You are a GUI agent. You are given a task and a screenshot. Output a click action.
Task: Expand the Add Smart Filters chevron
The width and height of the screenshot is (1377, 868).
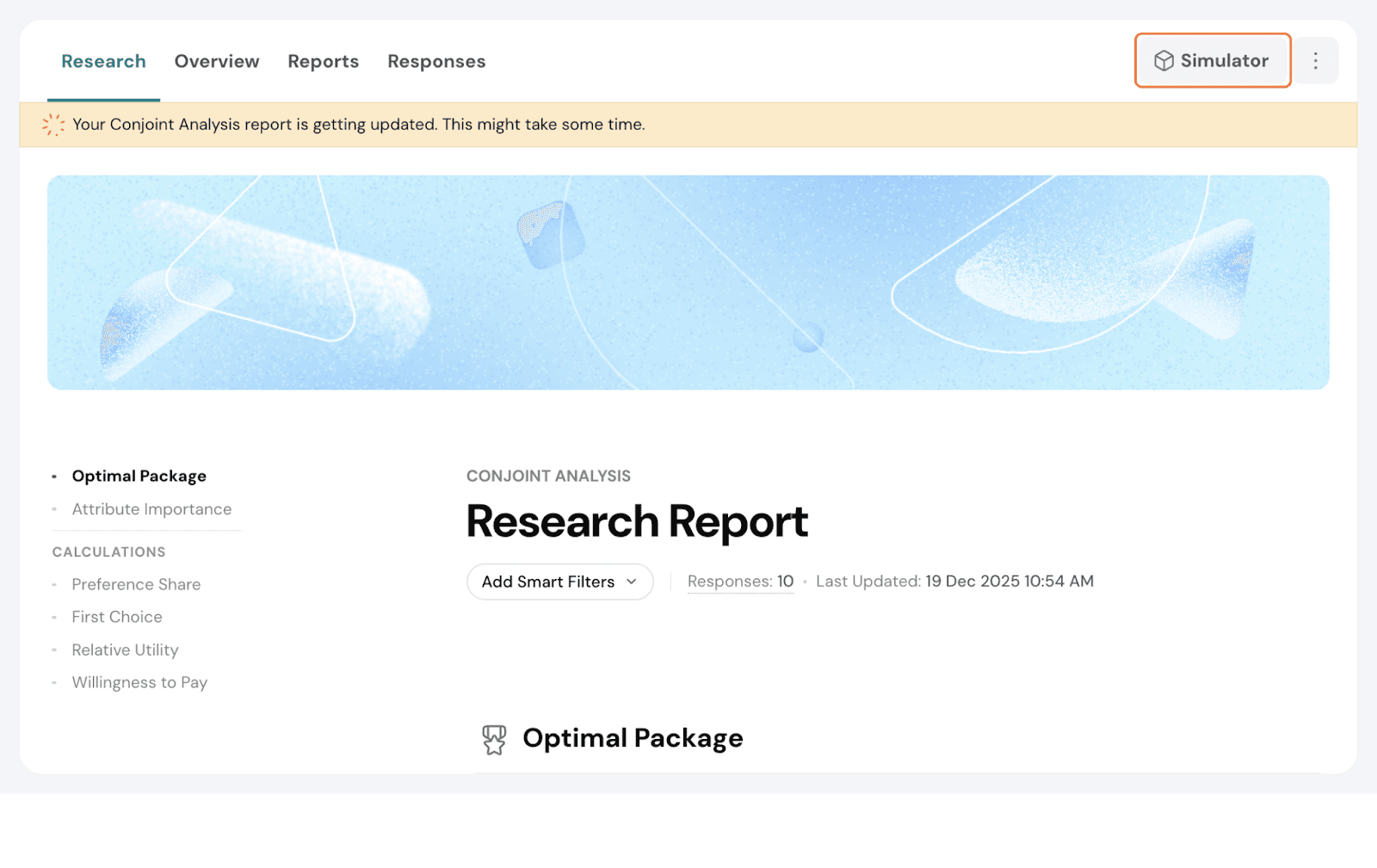[x=632, y=582]
